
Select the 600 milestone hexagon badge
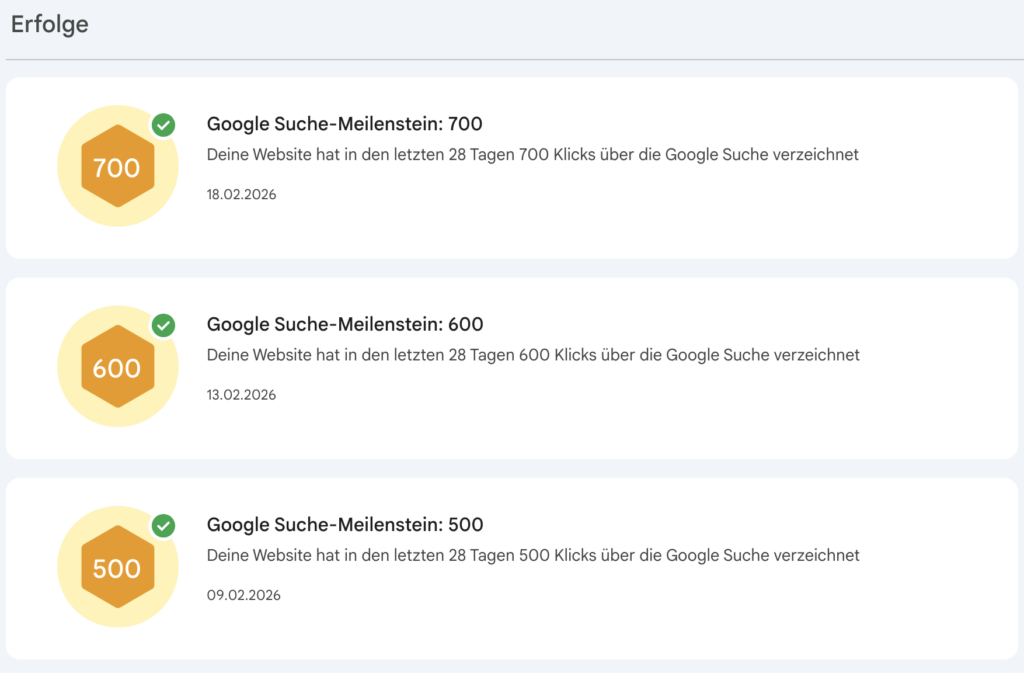(x=117, y=366)
